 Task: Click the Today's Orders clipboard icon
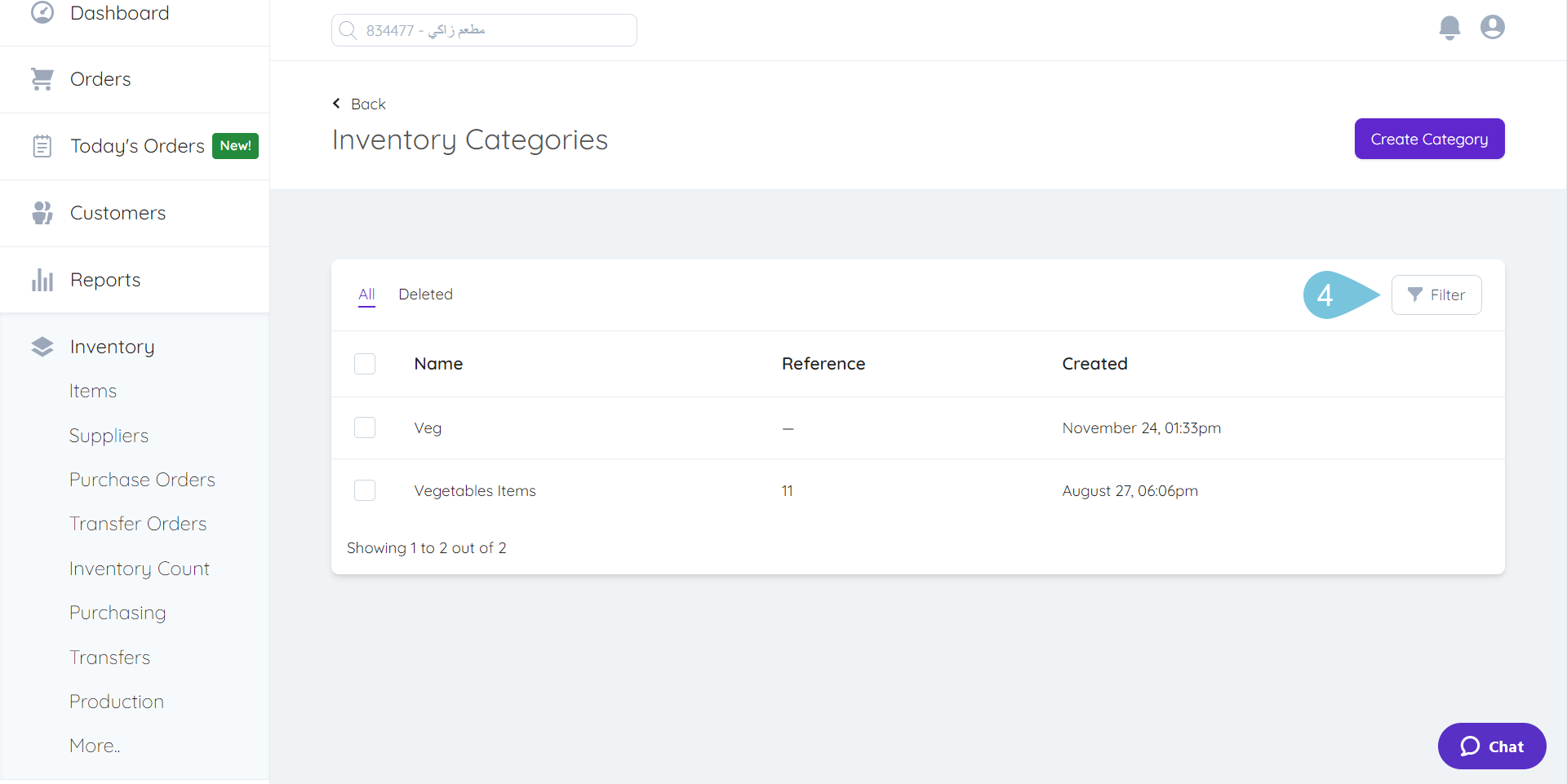point(42,146)
